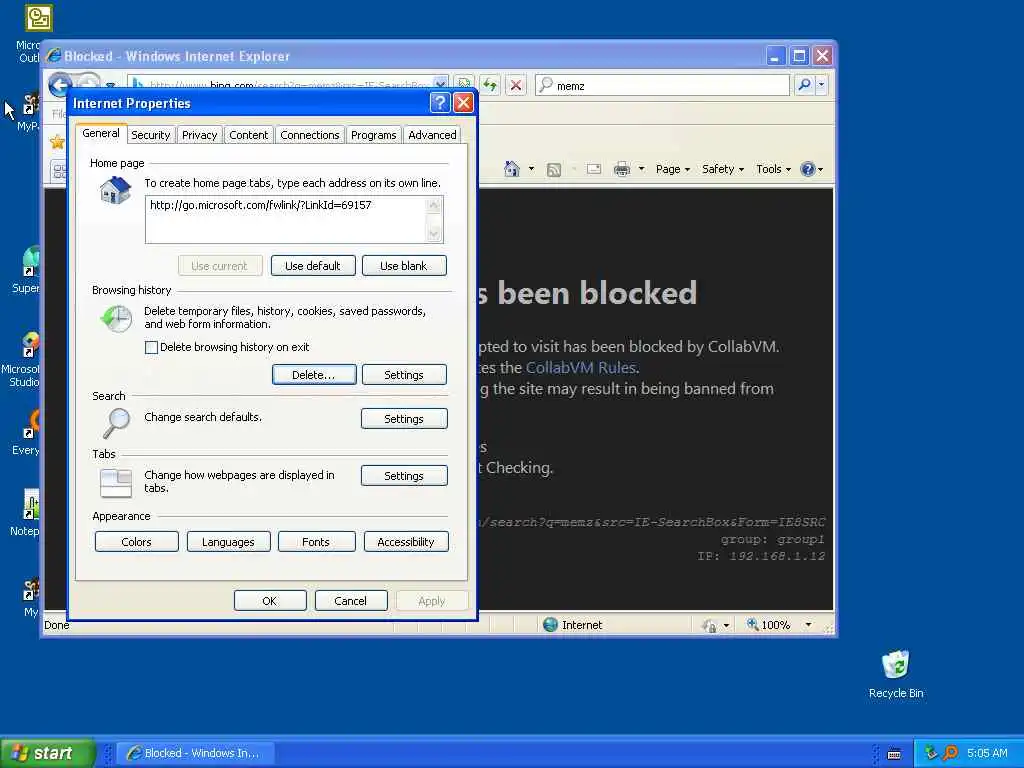The image size is (1024, 768).
Task: Click the Fonts button
Action: pyautogui.click(x=316, y=542)
